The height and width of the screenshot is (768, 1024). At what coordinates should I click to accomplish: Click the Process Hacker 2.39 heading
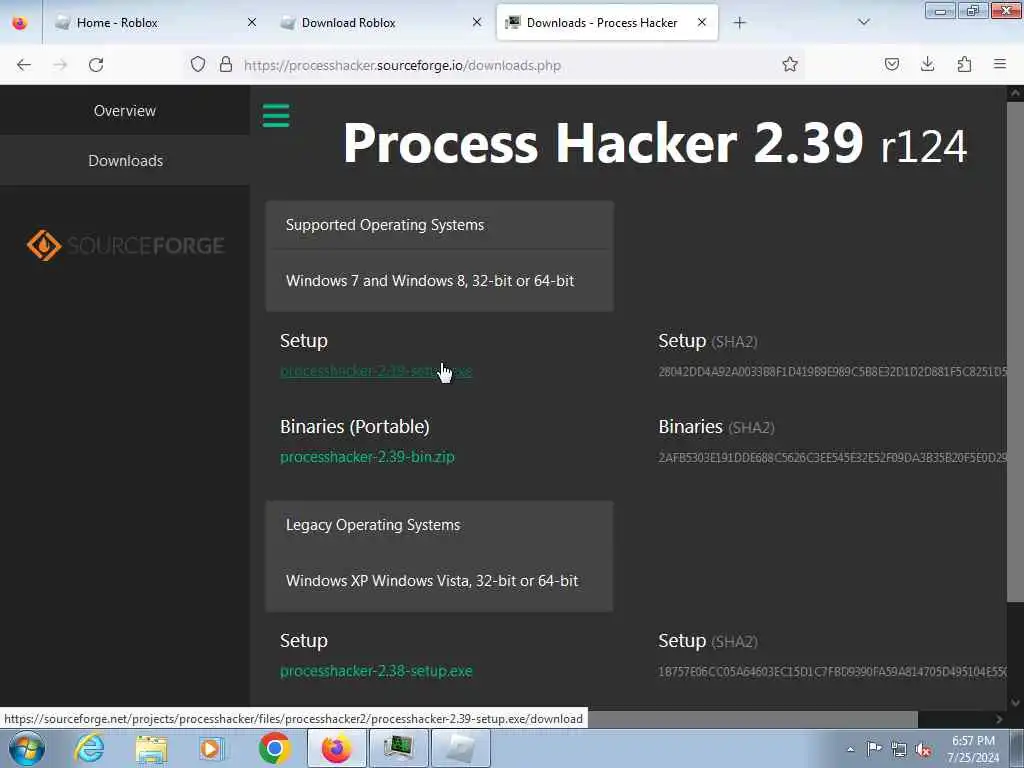tap(654, 143)
